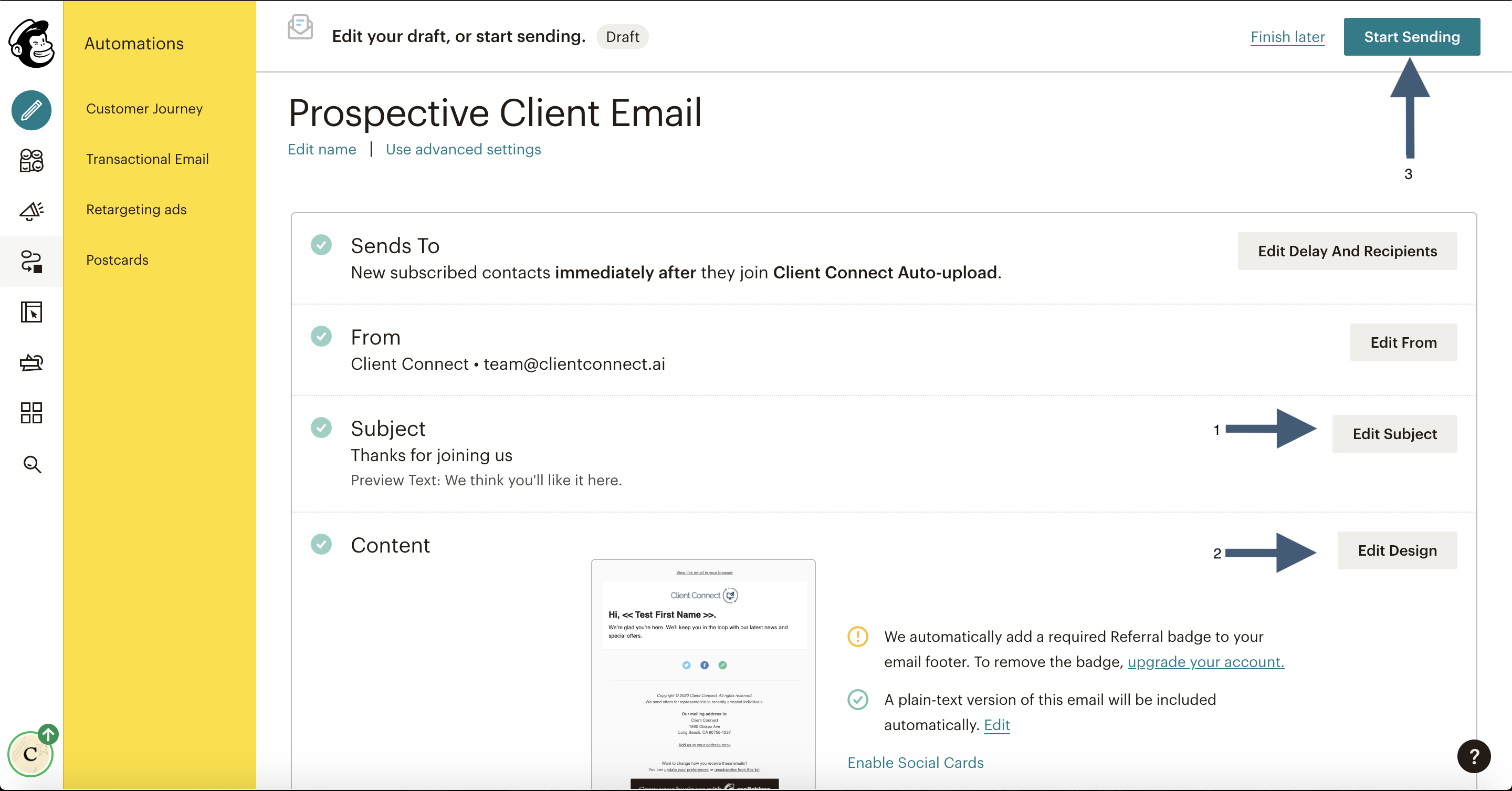Click the Subject section checkmark icon
Screen dimensions: 1512x791
321,428
